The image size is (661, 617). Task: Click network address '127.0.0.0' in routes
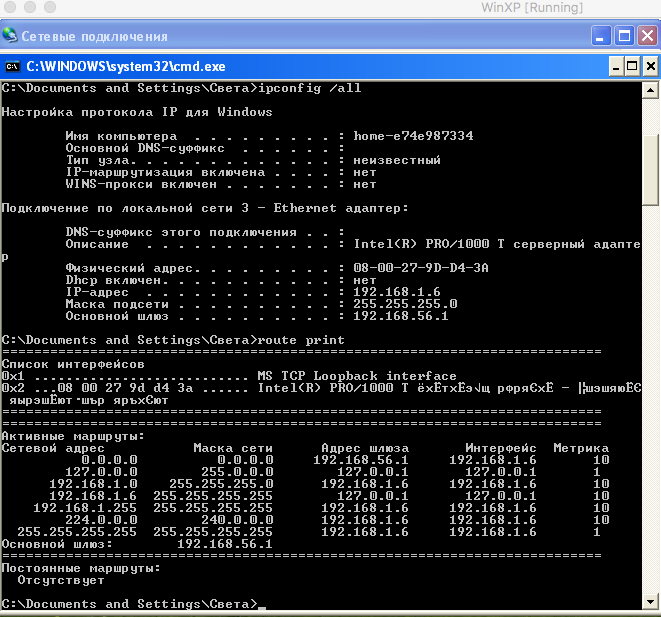coord(101,472)
